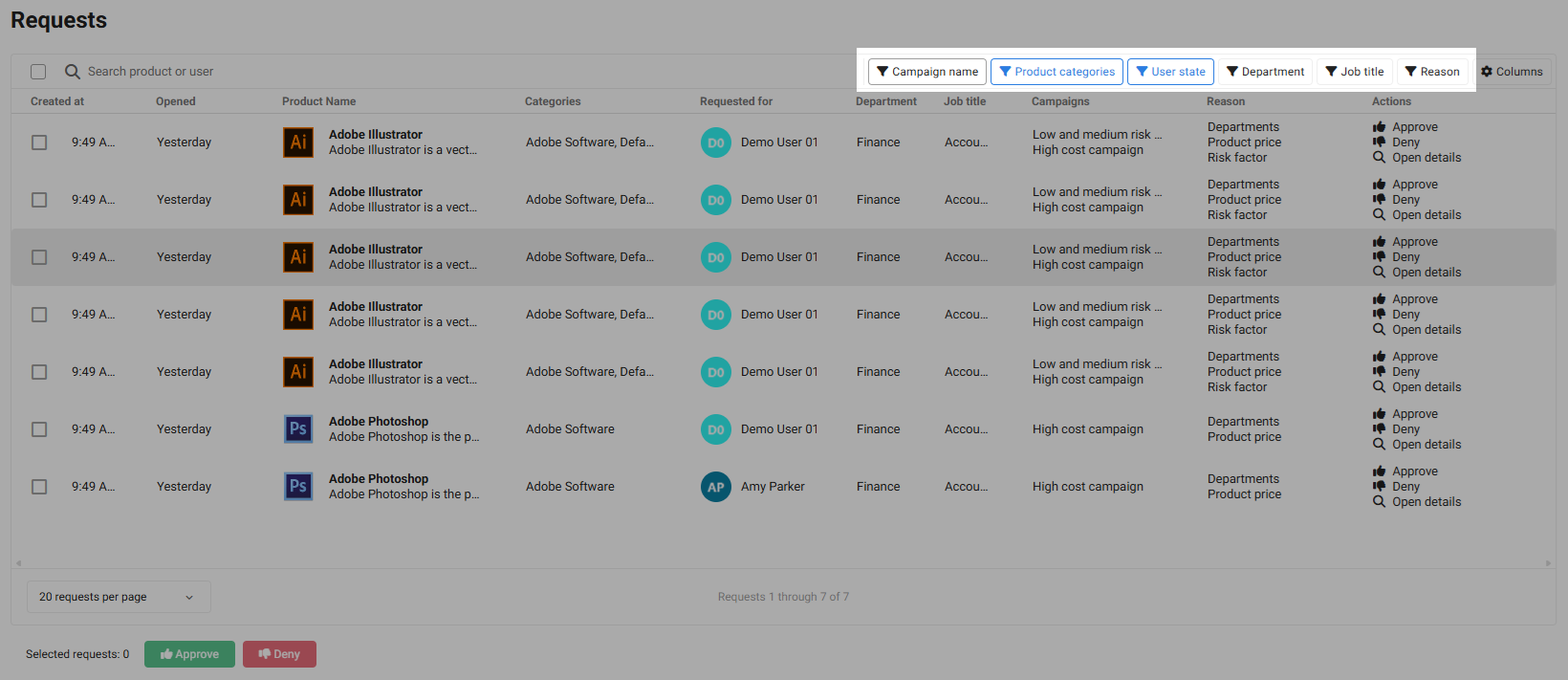
Task: Click the search magnifier icon
Action: (72, 72)
